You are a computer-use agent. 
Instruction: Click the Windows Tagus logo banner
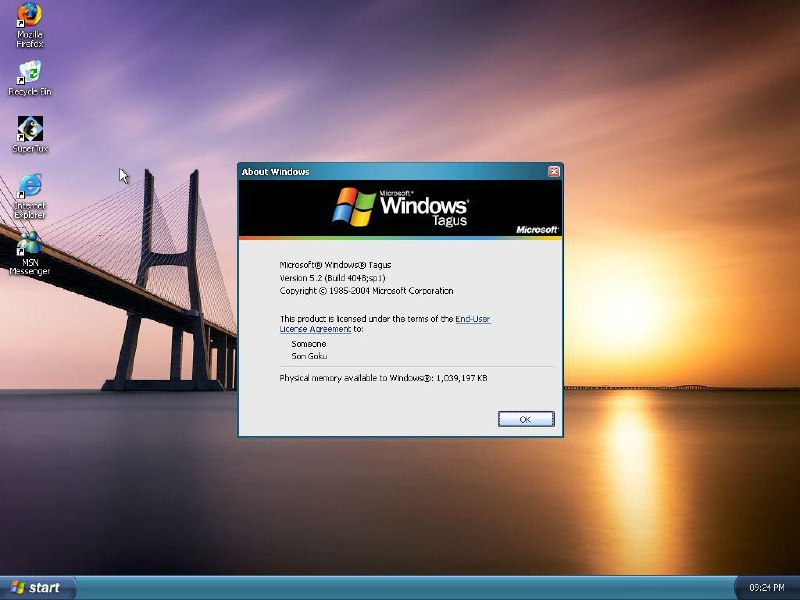click(400, 209)
